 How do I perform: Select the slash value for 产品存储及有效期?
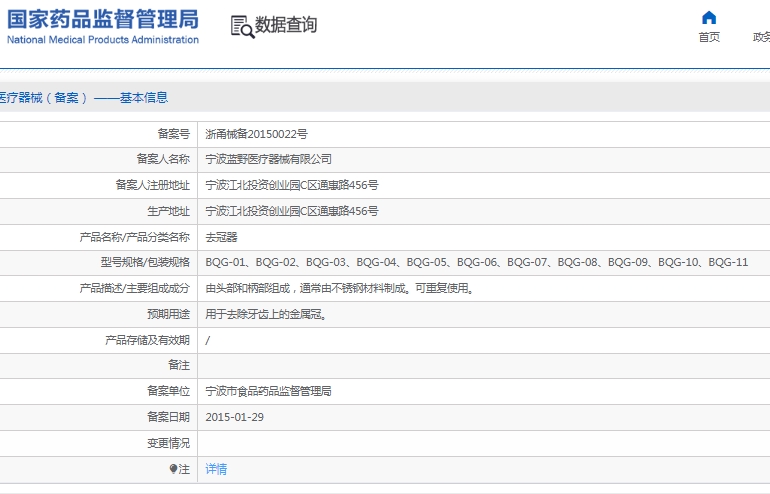click(x=208, y=340)
